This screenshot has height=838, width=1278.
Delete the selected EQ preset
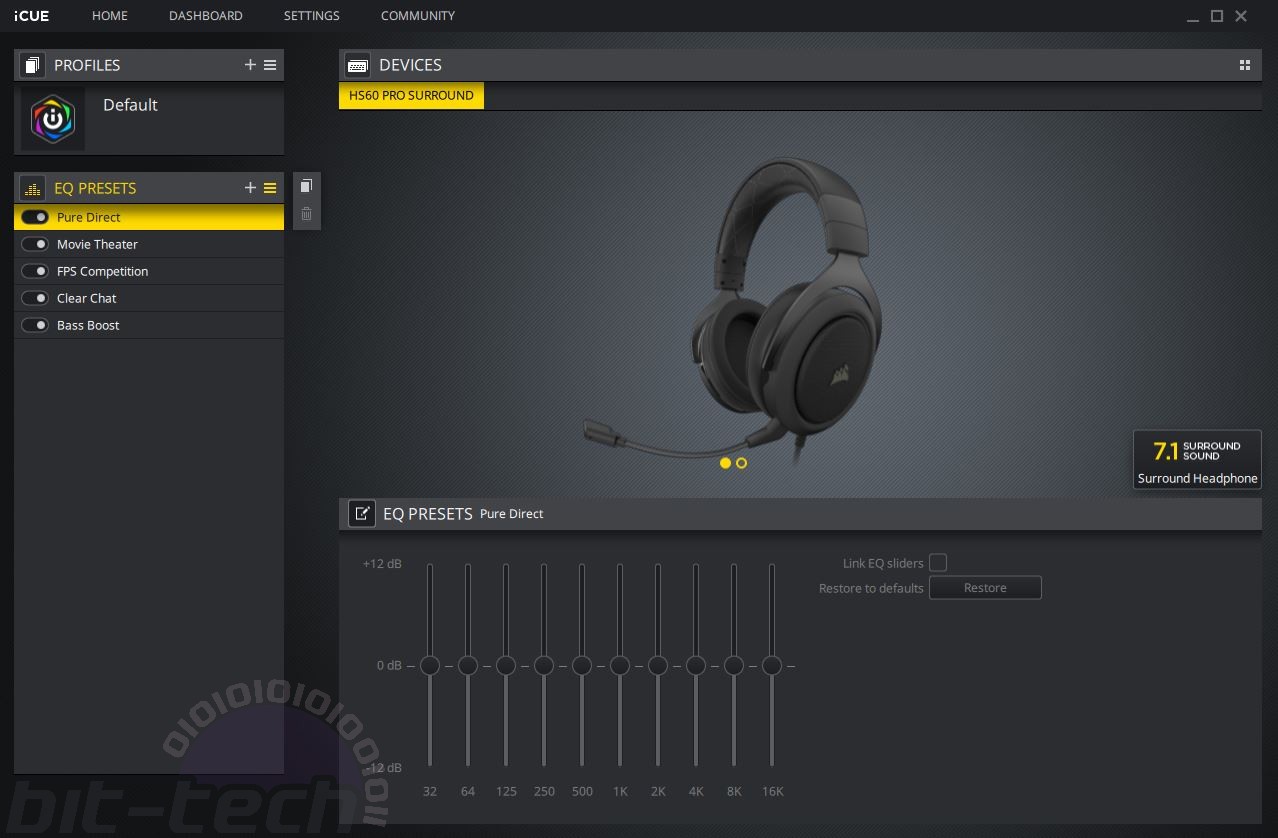[307, 214]
